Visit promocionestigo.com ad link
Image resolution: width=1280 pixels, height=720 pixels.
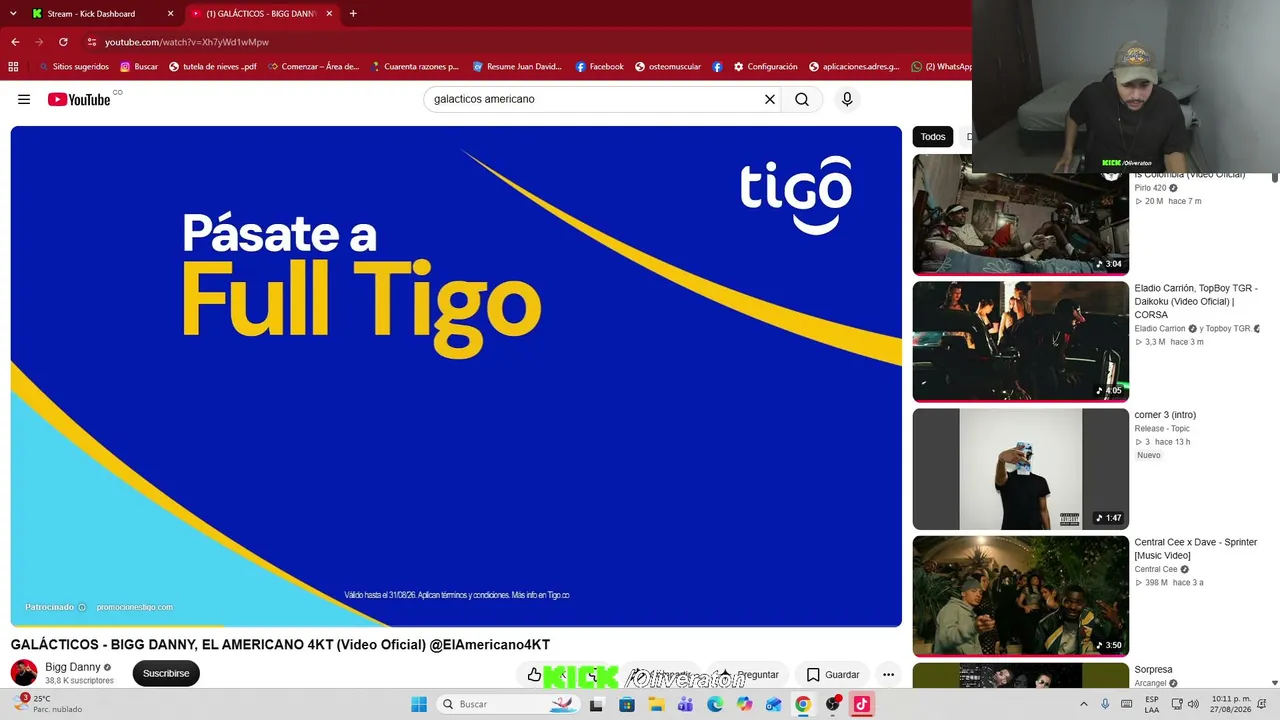pos(135,607)
